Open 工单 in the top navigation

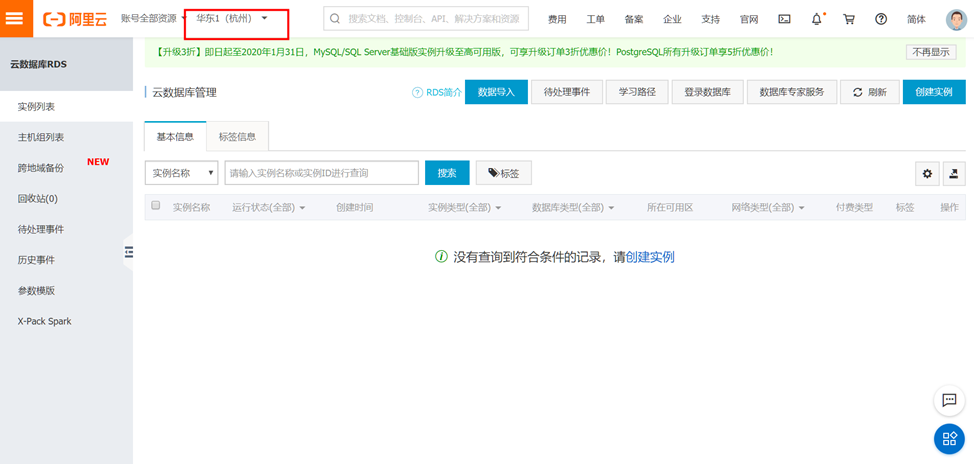point(596,19)
